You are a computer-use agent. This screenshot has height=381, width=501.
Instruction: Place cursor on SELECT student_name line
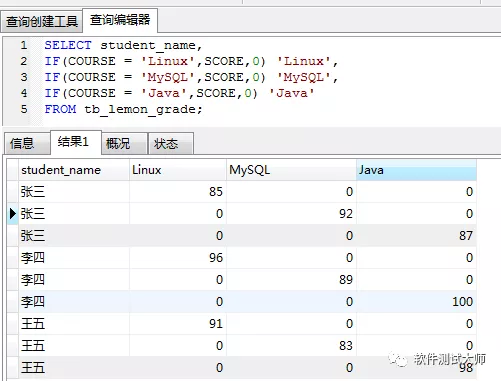point(123,45)
